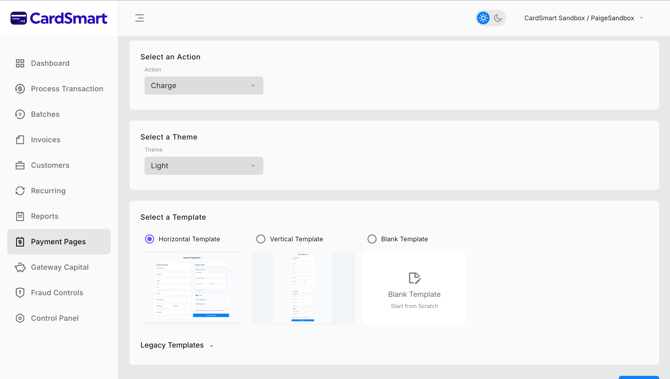Click the Vertical Template preview thumbnail

(303, 288)
